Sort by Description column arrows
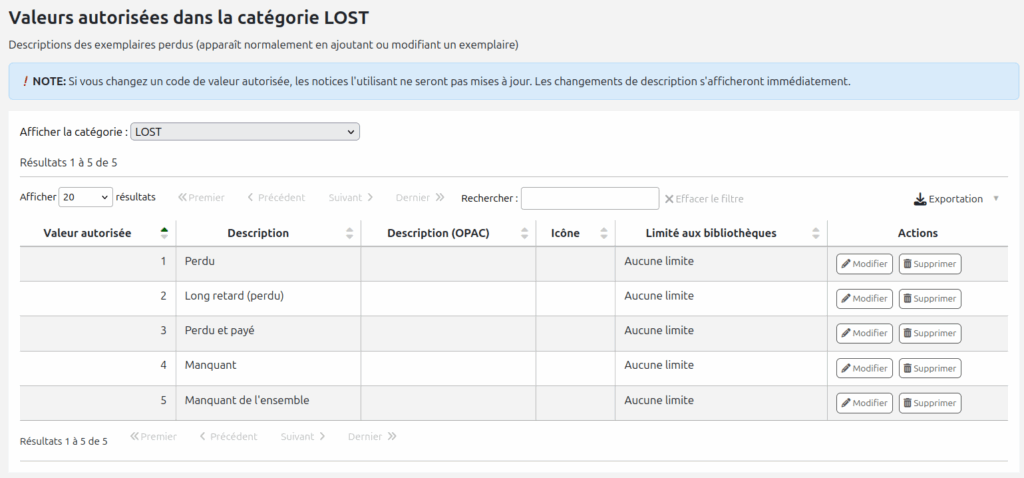 349,233
